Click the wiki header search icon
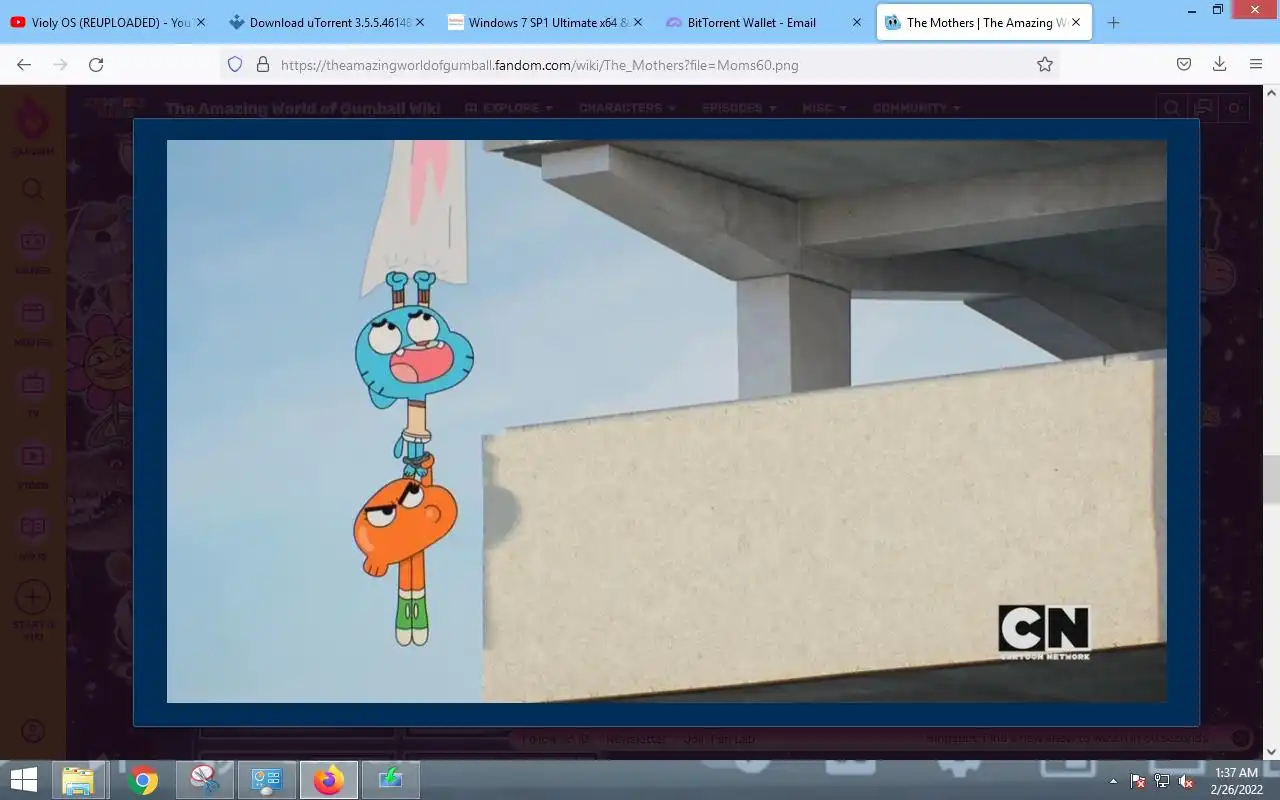 click(x=1170, y=108)
